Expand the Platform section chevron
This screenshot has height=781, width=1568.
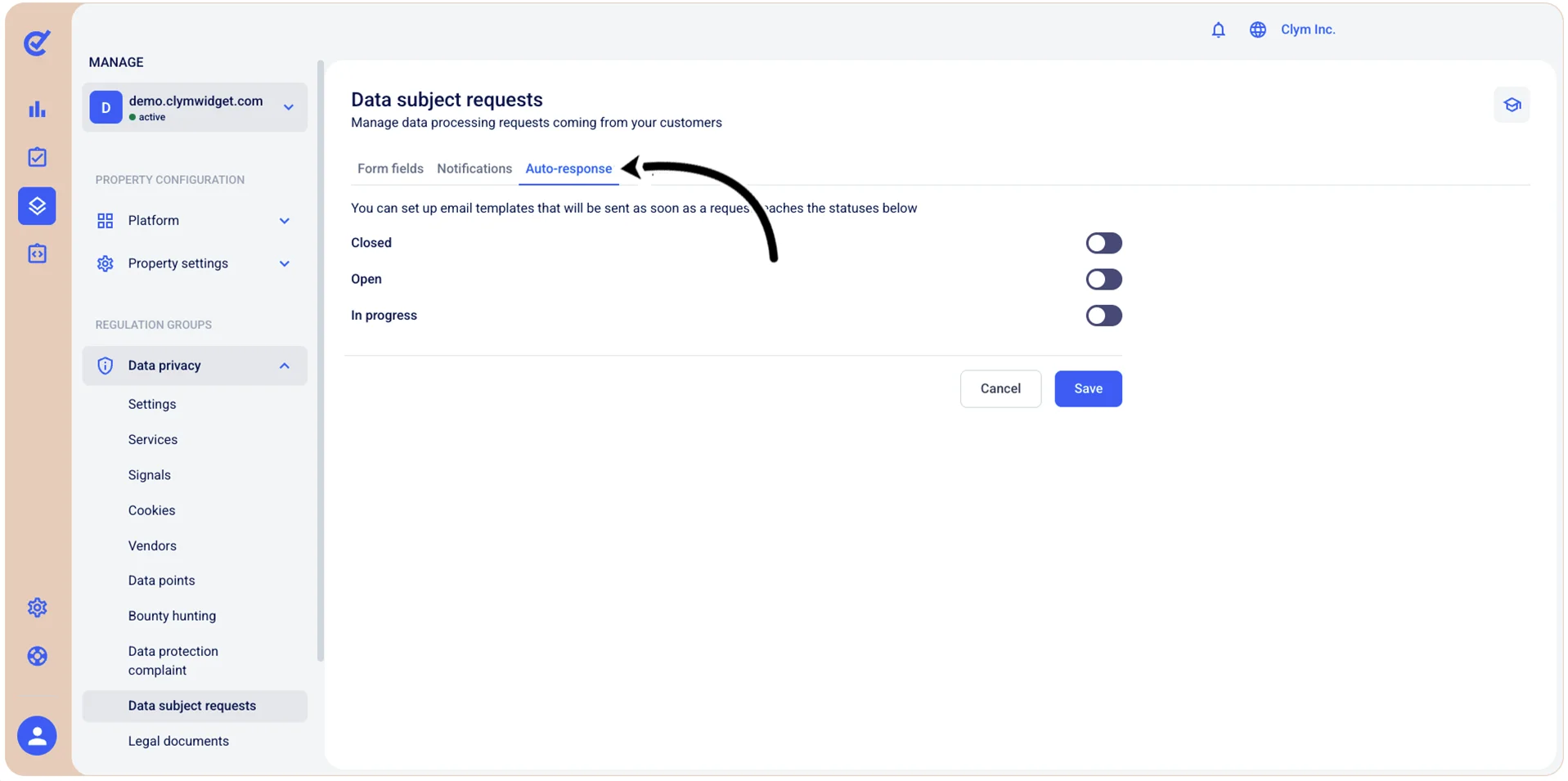tap(284, 221)
